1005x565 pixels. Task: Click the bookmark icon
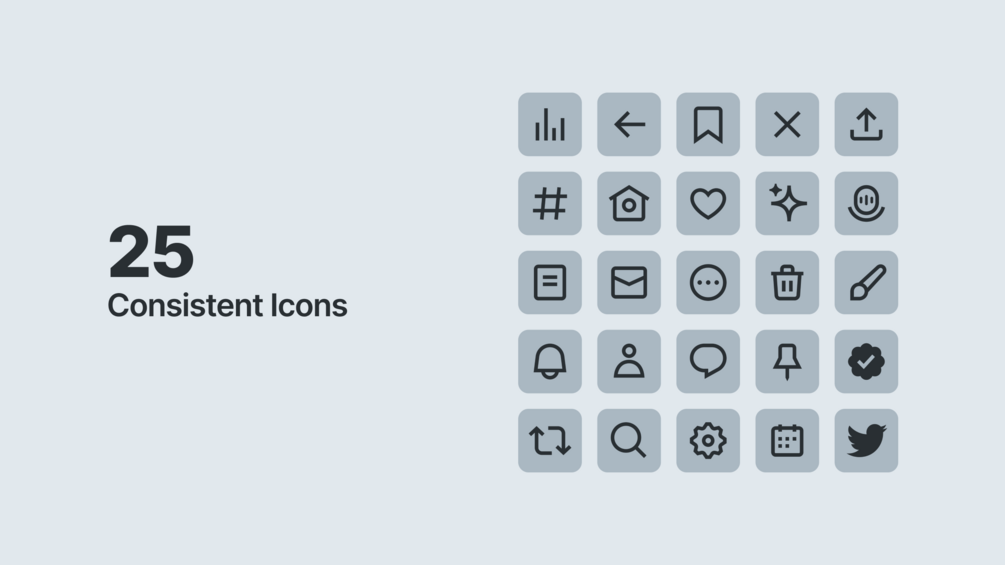click(x=708, y=124)
